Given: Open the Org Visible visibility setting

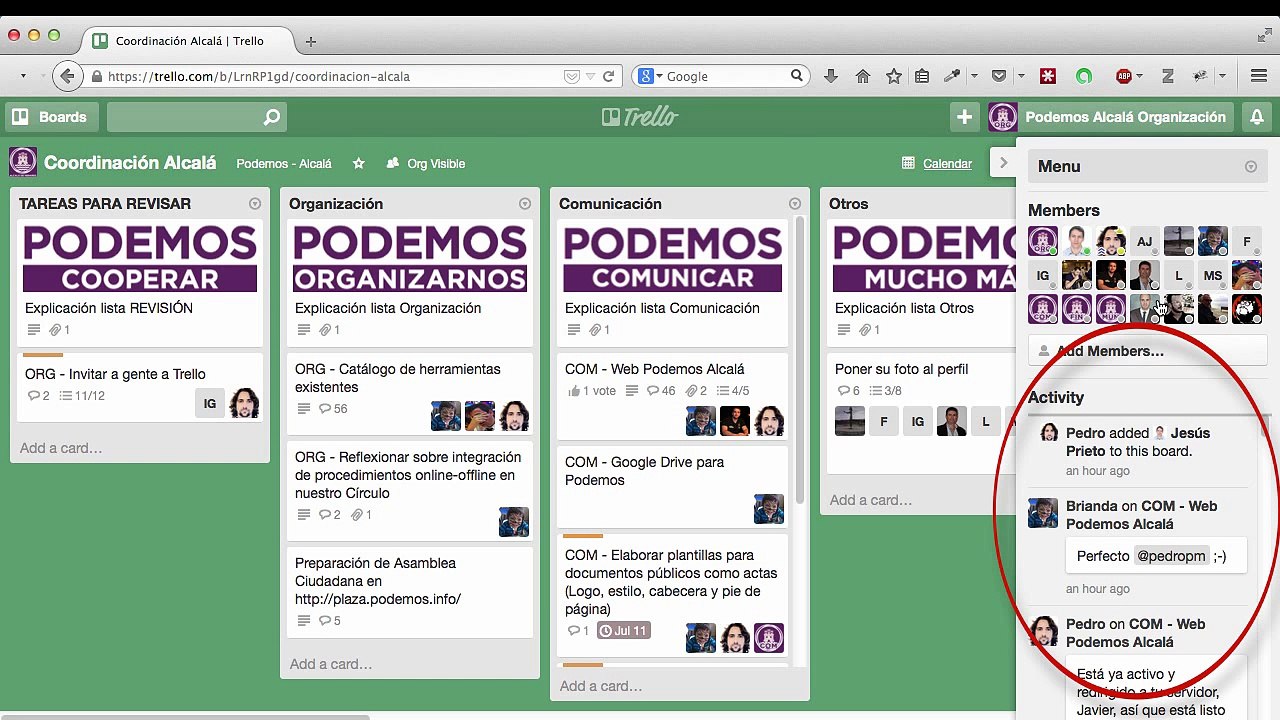Looking at the screenshot, I should 426,164.
